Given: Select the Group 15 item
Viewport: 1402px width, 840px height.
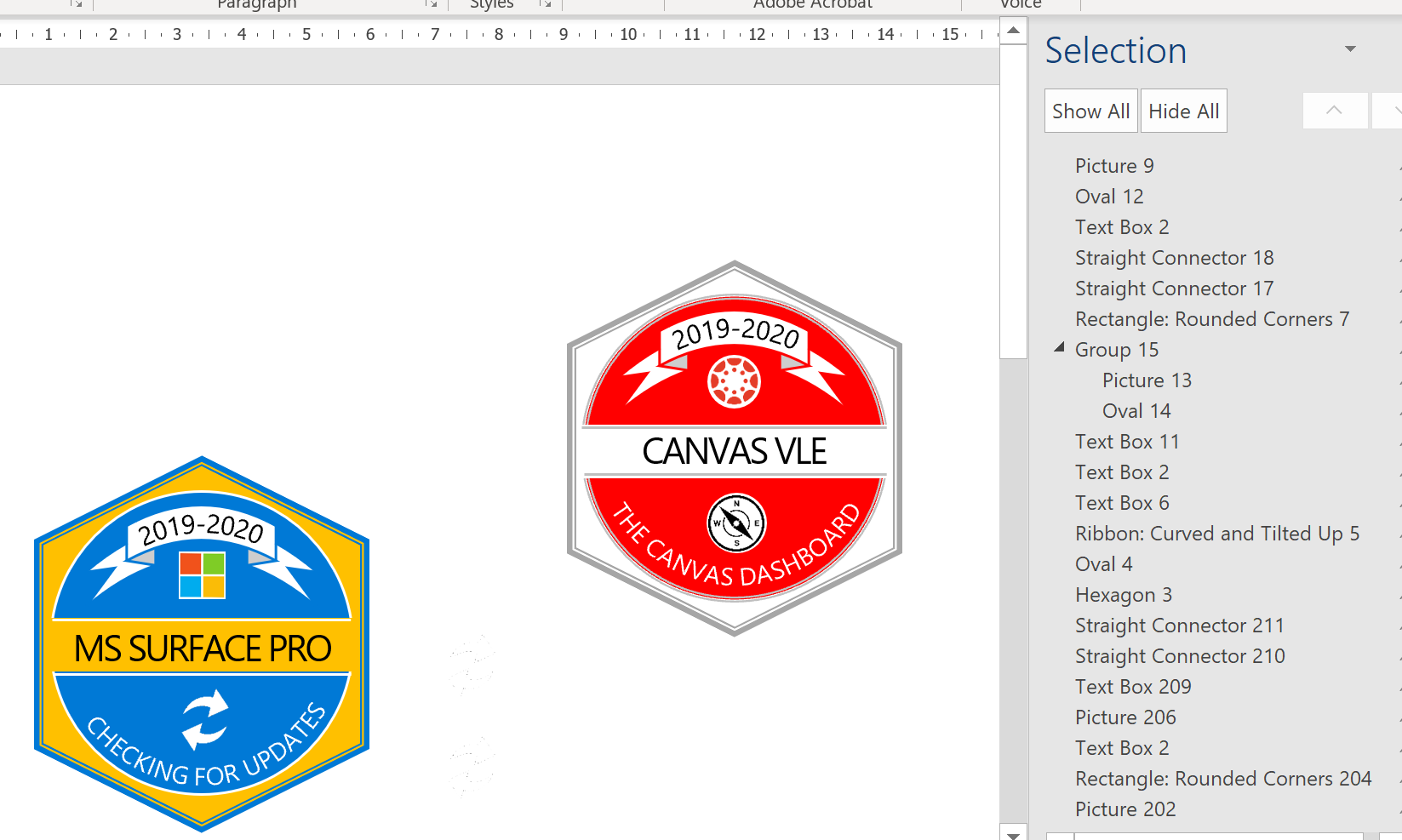Looking at the screenshot, I should (1117, 350).
